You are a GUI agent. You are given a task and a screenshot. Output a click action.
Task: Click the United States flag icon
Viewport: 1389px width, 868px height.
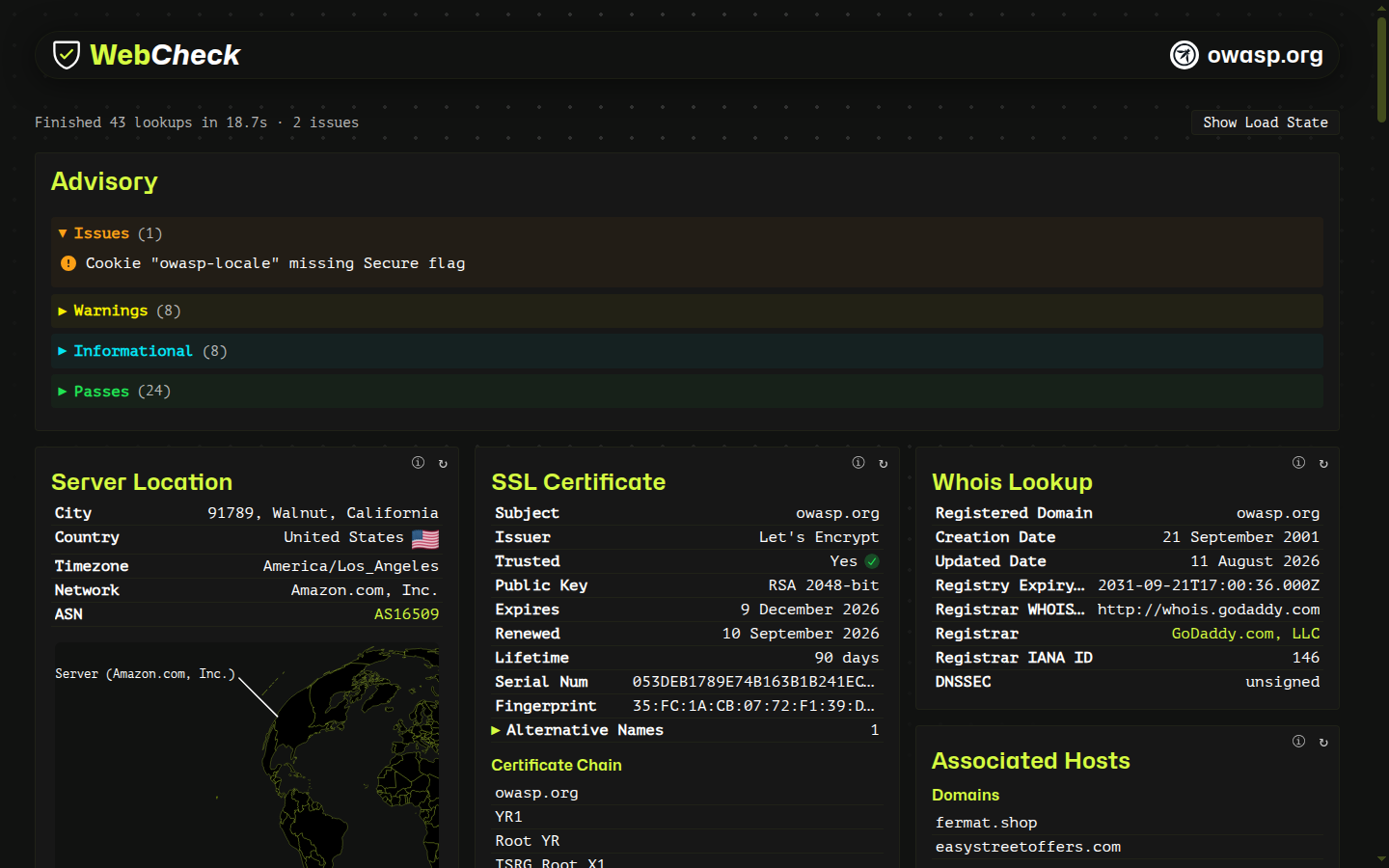[x=425, y=538]
